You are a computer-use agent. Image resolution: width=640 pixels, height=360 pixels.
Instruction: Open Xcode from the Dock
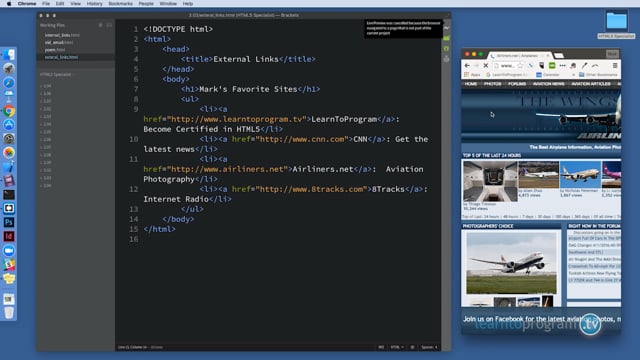[x=9, y=167]
